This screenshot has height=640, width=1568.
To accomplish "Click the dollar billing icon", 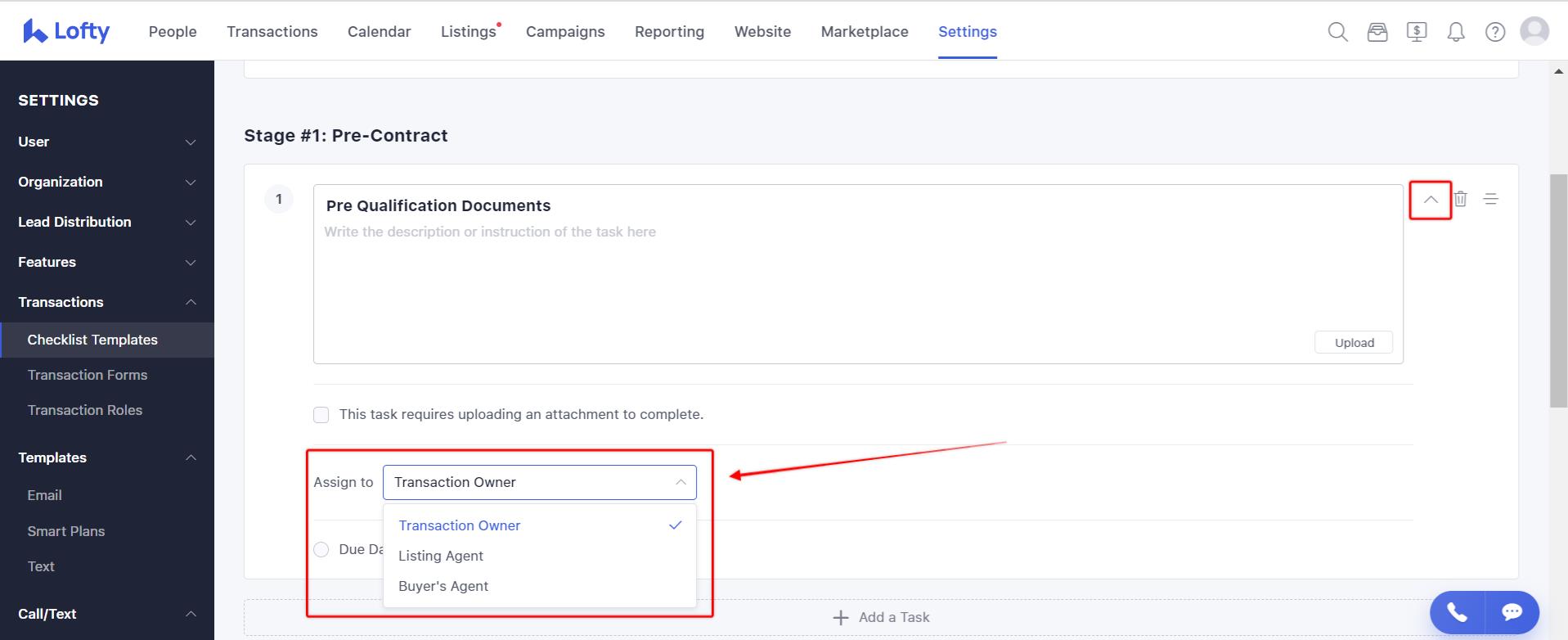I will (1417, 32).
